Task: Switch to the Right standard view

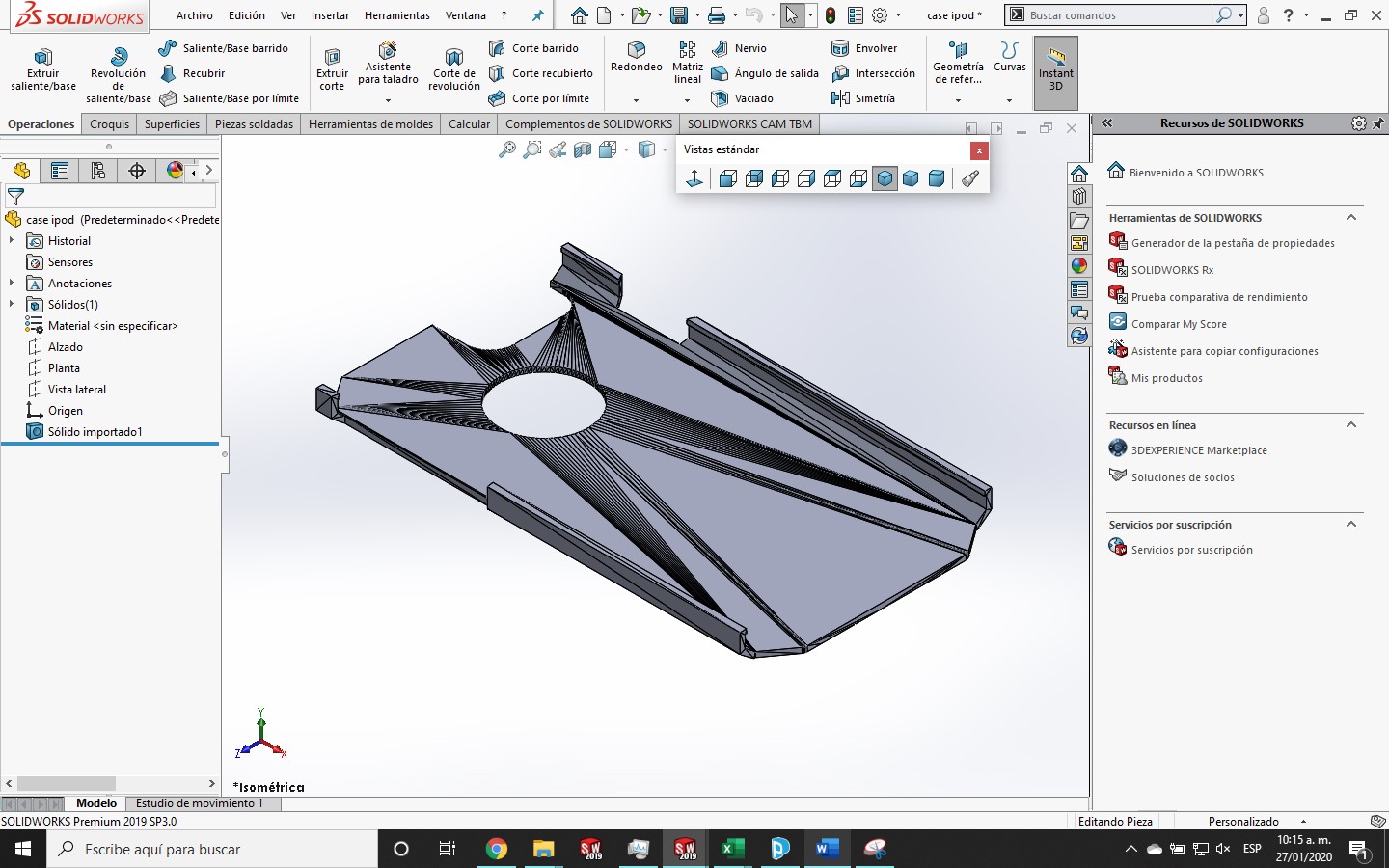Action: (806, 178)
